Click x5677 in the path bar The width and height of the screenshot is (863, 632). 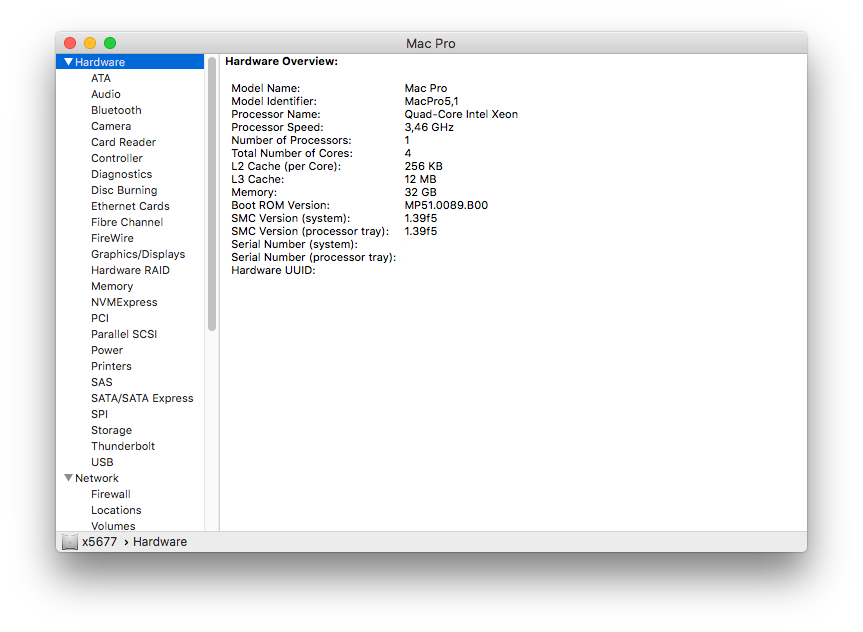tap(100, 542)
